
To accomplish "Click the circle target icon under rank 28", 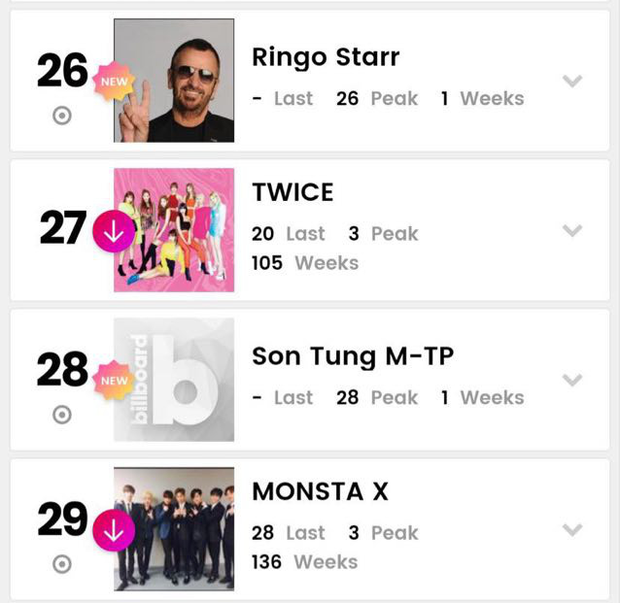I will tap(62, 415).
